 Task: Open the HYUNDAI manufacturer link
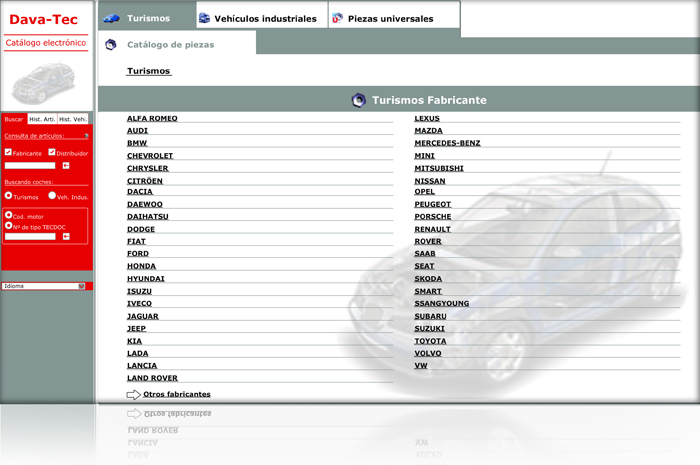(x=146, y=278)
